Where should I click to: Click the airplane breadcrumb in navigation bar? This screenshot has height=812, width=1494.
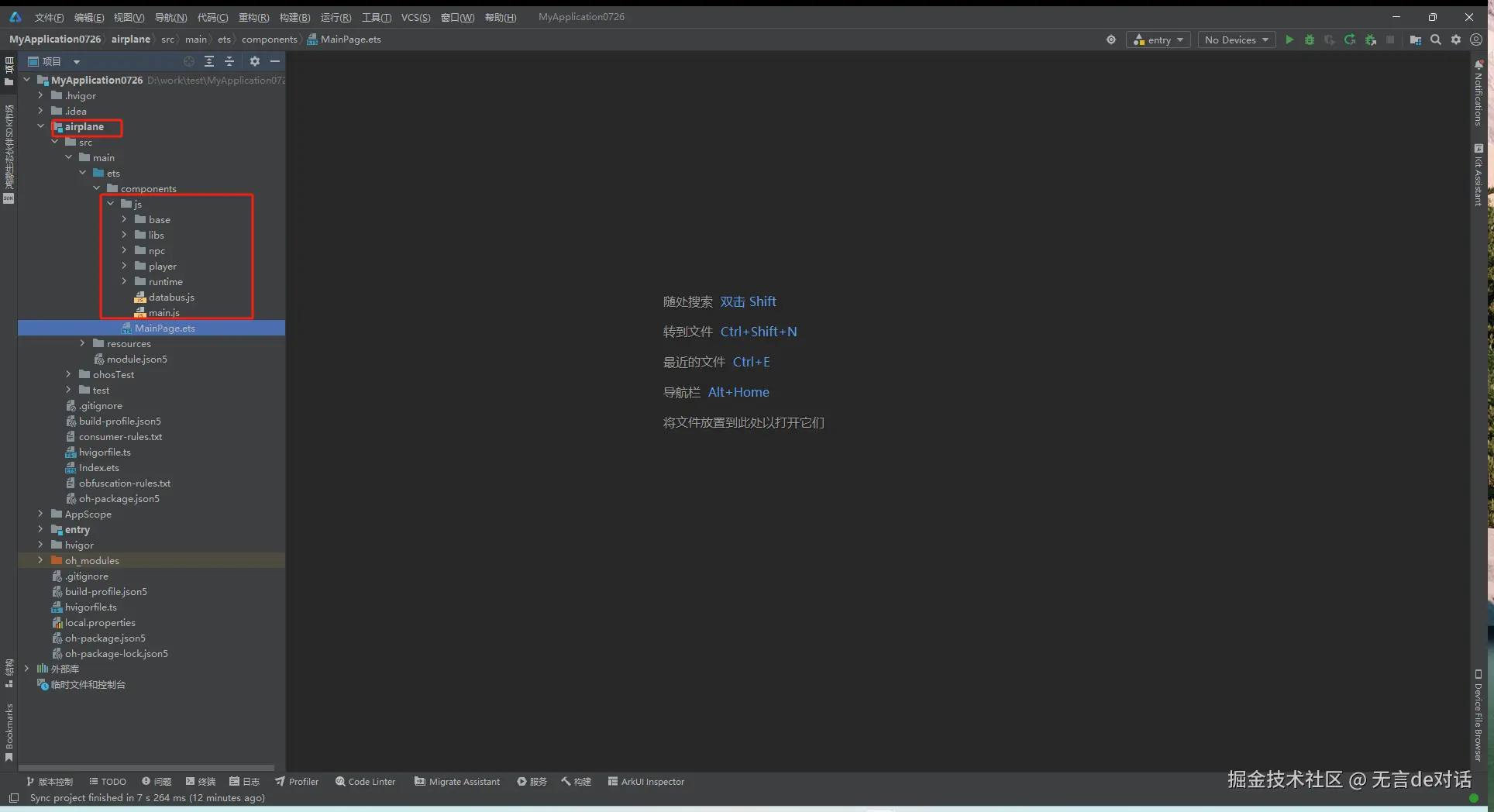(x=130, y=40)
